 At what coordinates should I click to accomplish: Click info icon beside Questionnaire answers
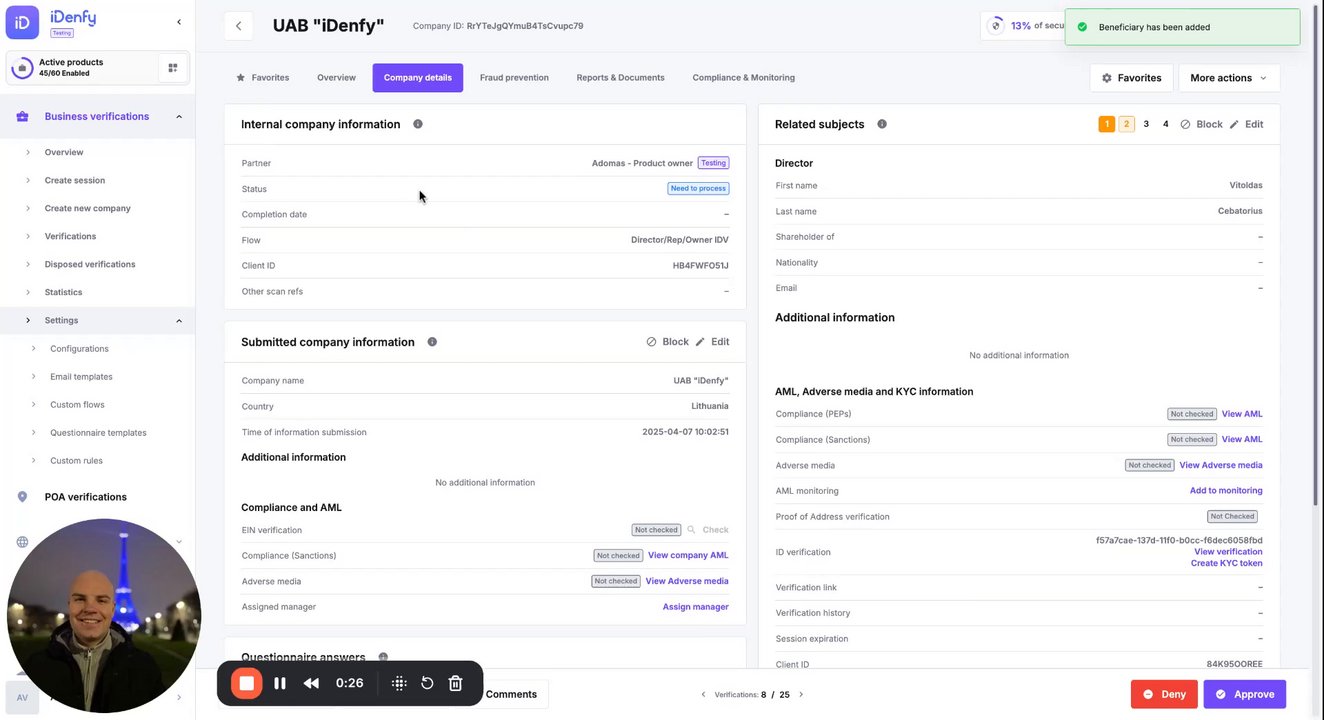383,657
